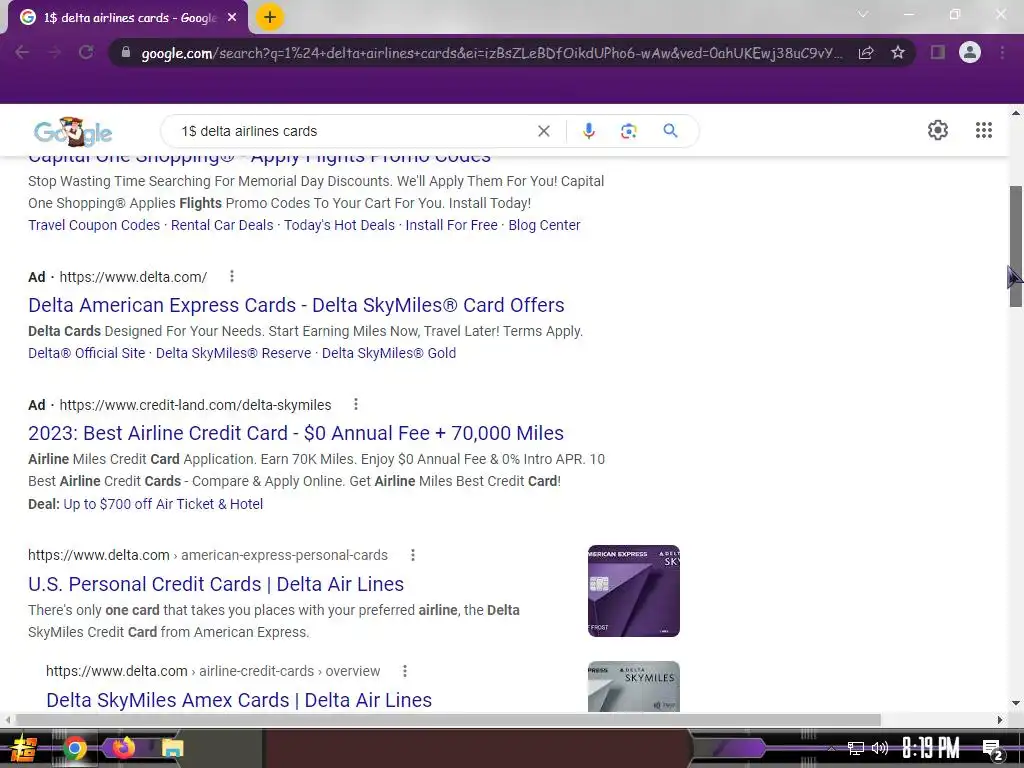This screenshot has height=768, width=1024.
Task: Submit search with the magnifier icon
Action: (x=670, y=131)
